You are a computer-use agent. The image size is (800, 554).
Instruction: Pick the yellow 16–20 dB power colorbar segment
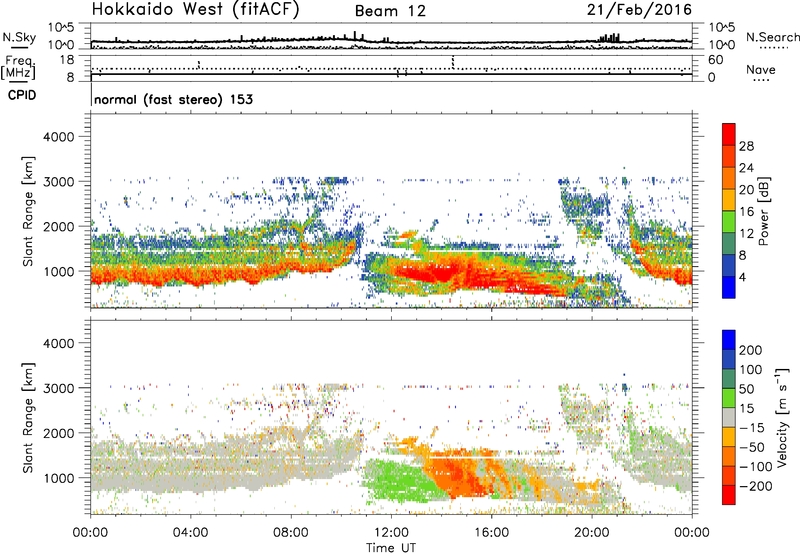point(729,200)
